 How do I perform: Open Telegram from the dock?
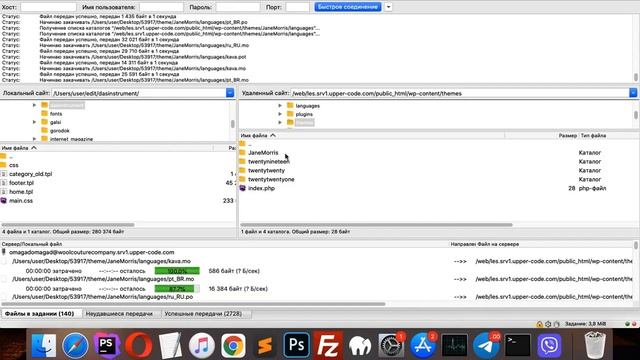point(486,345)
